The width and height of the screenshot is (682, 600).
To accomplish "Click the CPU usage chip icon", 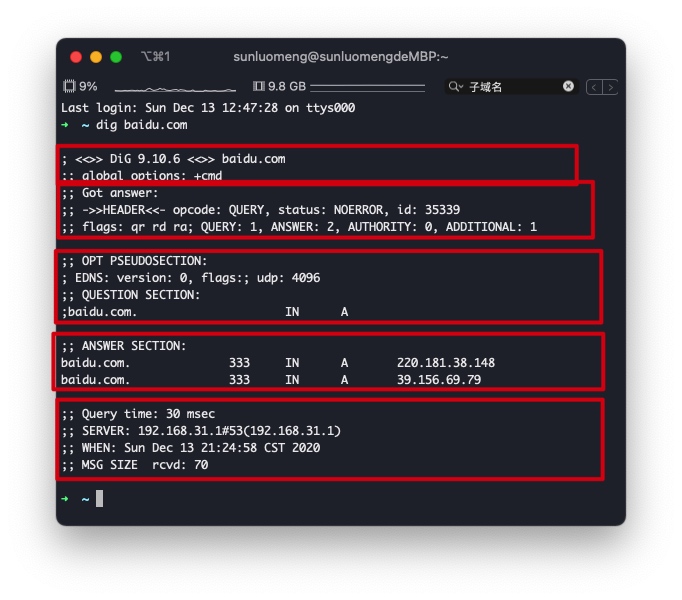I will (x=69, y=86).
